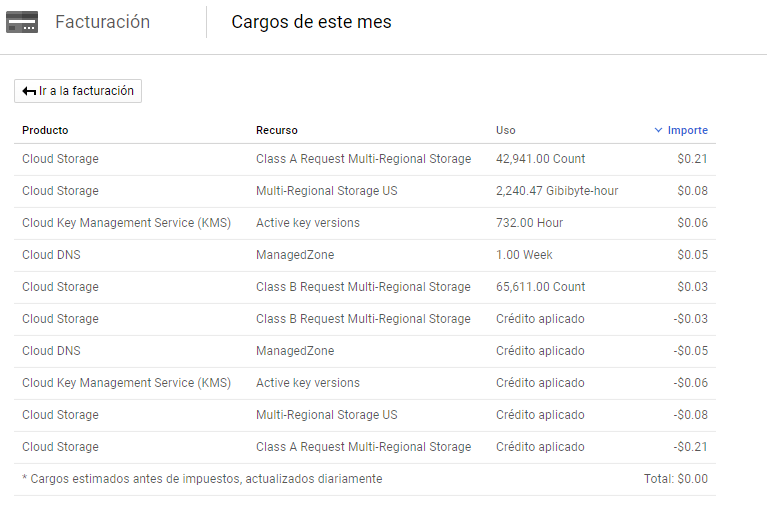Viewport: 767px width, 525px height.
Task: Click ManagedZone in the -$0.05 credit row
Action: click(295, 351)
